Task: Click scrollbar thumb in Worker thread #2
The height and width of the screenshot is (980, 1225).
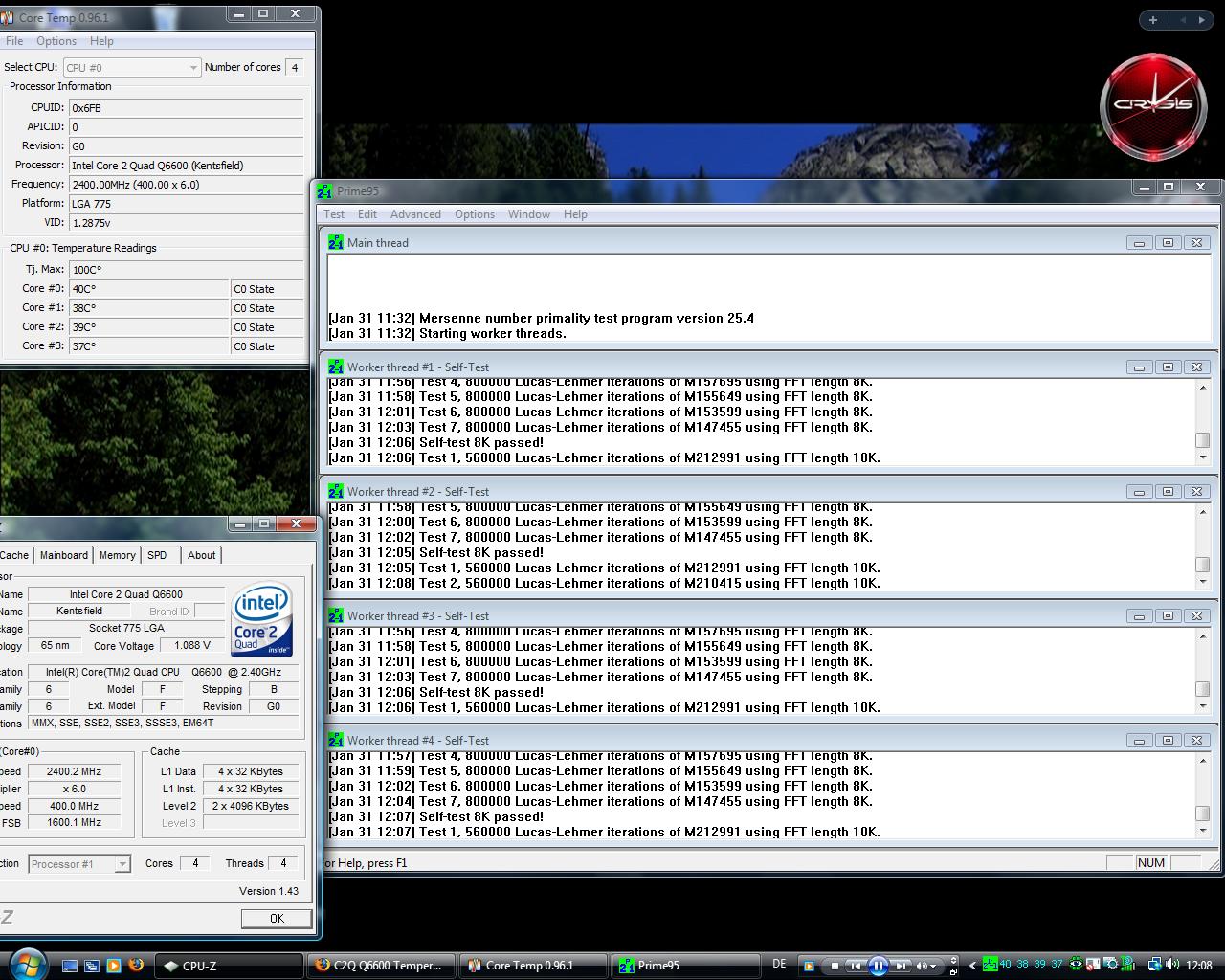Action: click(x=1203, y=565)
